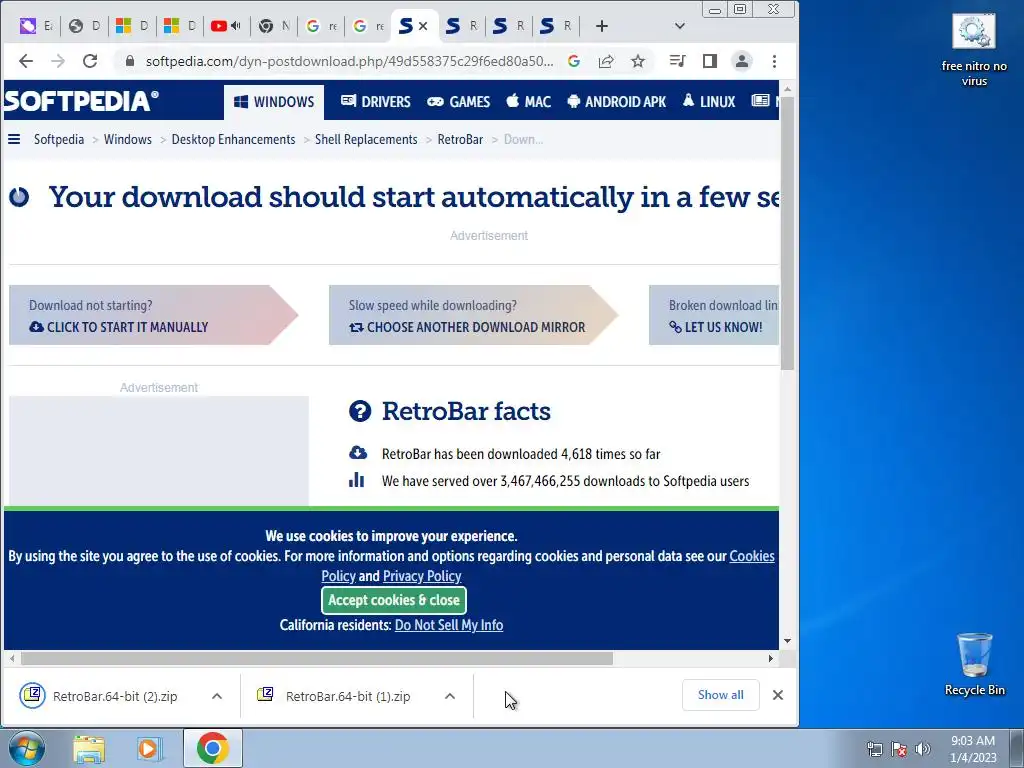Switch to the last Softpedia tab
Image resolution: width=1024 pixels, height=768 pixels.
pos(555,26)
